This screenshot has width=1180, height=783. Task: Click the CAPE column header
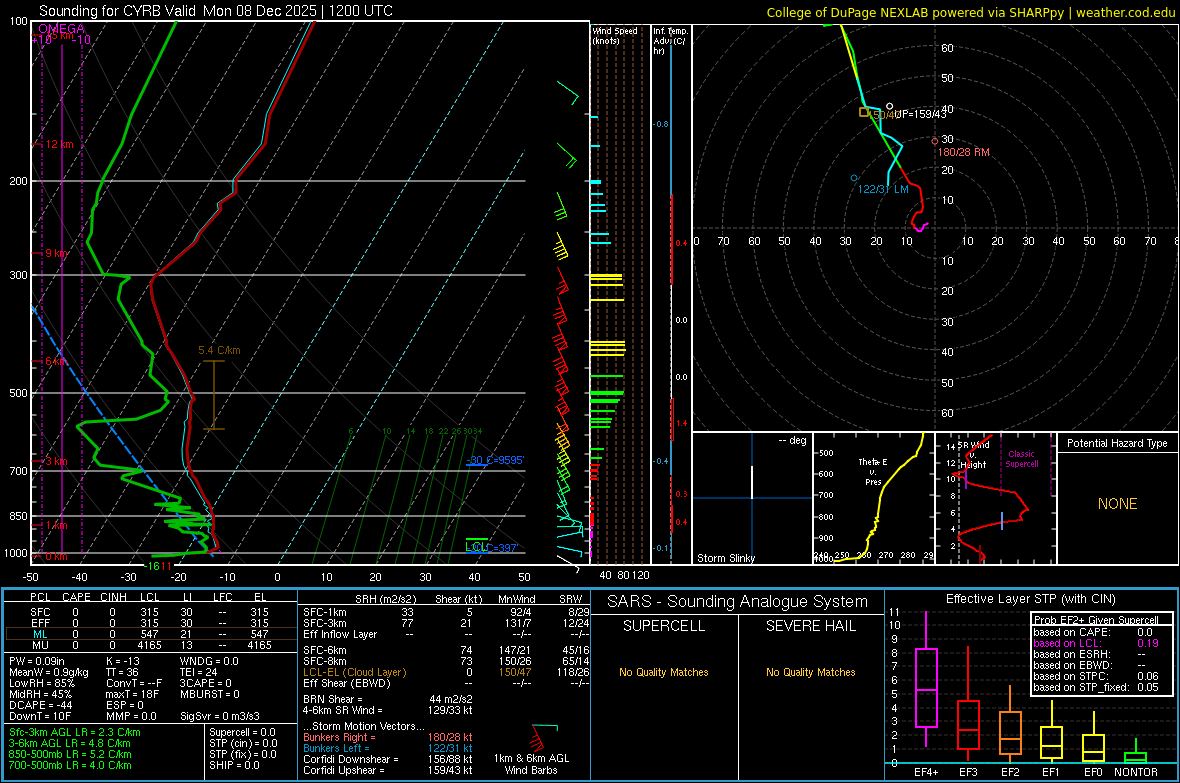tap(76, 597)
